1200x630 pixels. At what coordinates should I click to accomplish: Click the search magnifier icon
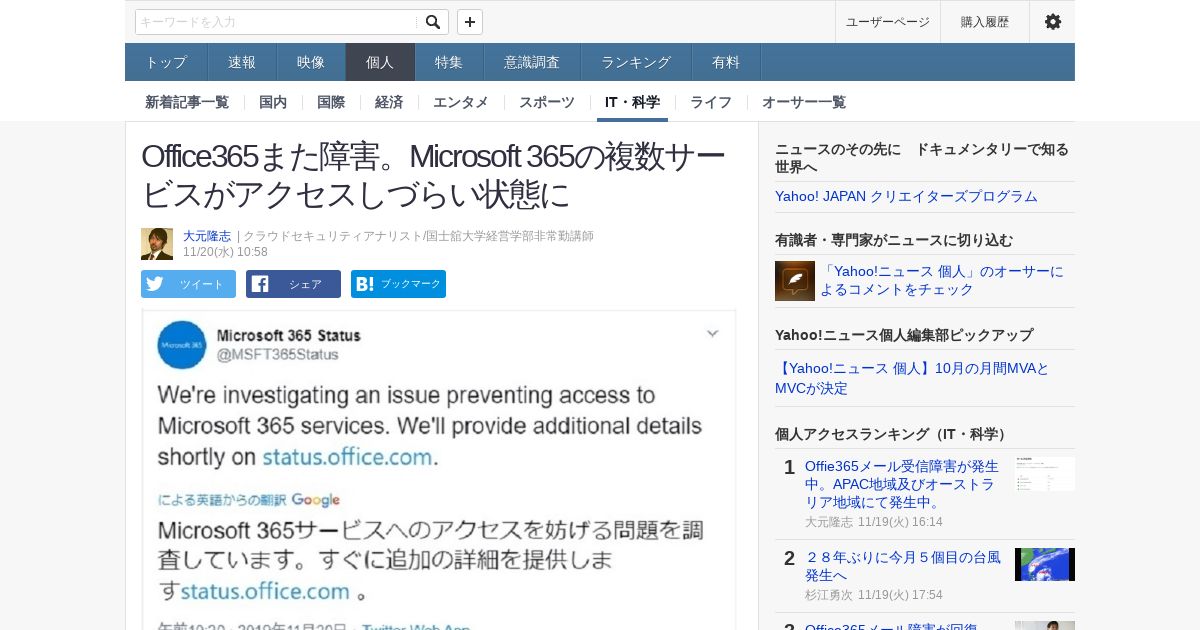(432, 22)
